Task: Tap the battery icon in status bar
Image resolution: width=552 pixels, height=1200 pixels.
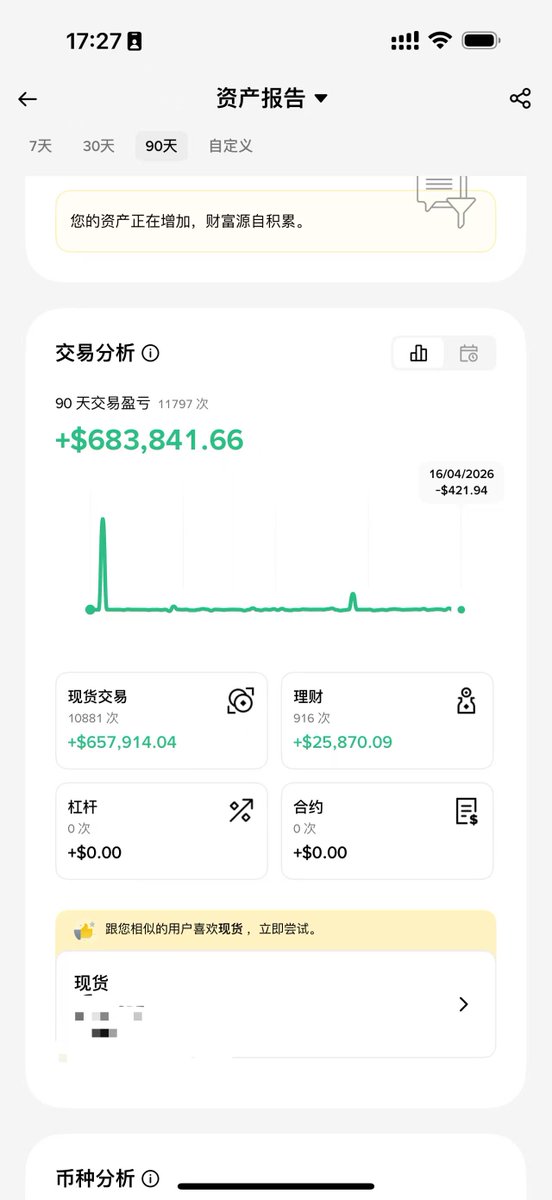Action: coord(482,41)
